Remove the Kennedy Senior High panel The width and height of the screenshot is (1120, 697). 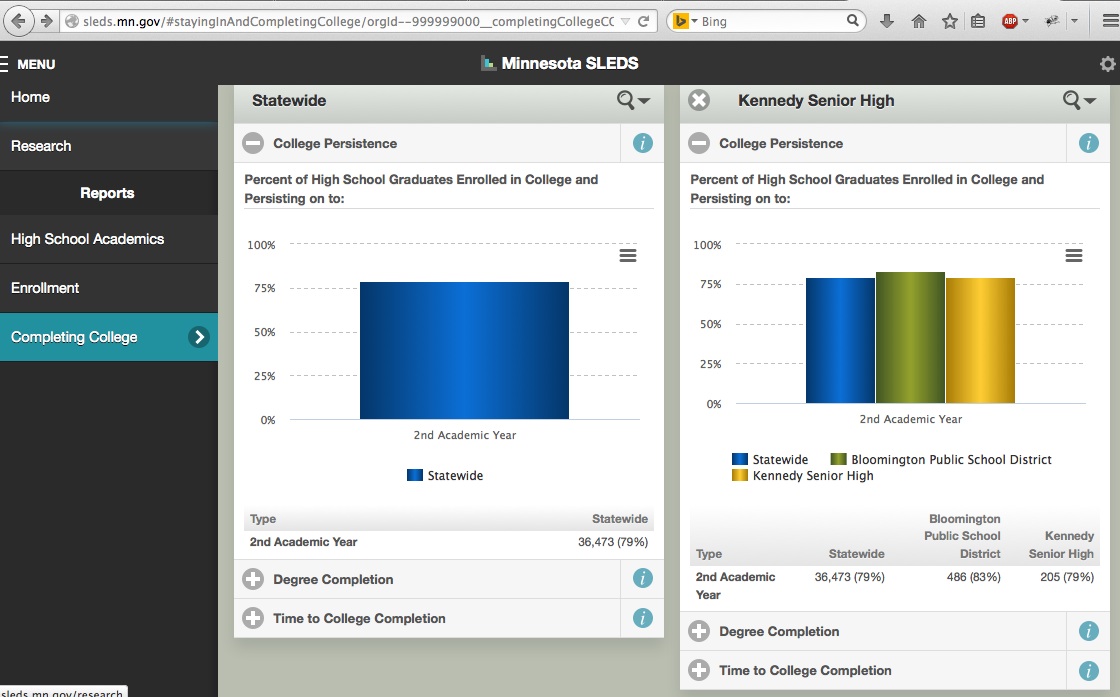click(699, 101)
